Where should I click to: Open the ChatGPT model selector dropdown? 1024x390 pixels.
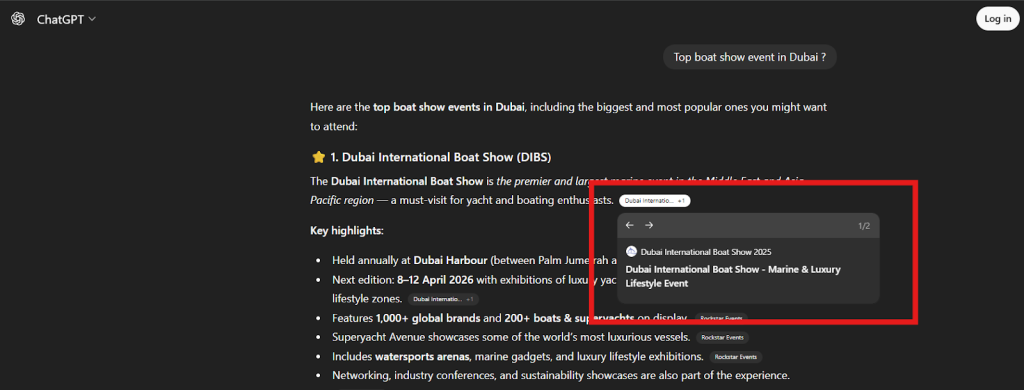(67, 19)
